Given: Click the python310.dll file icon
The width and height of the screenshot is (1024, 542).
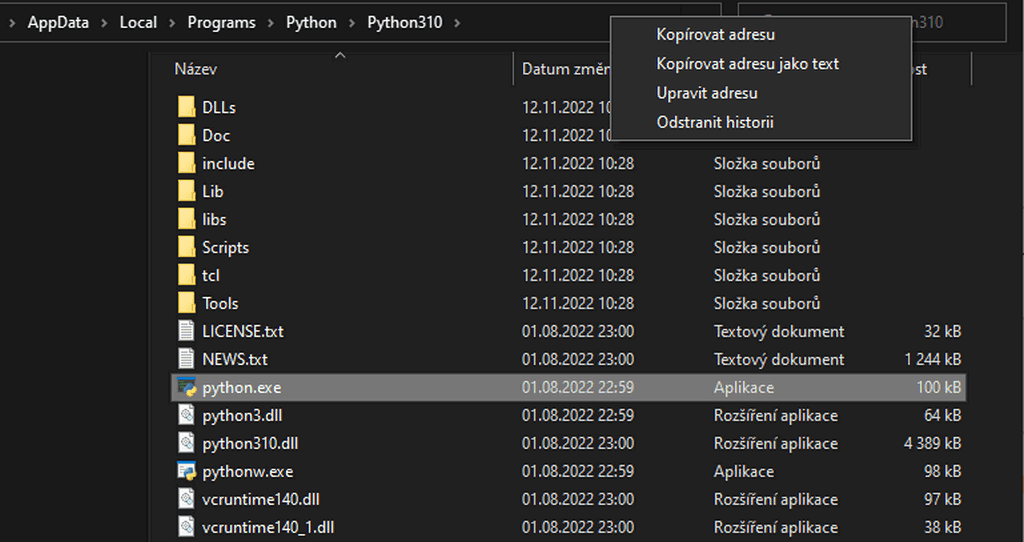Looking at the screenshot, I should pyautogui.click(x=187, y=443).
